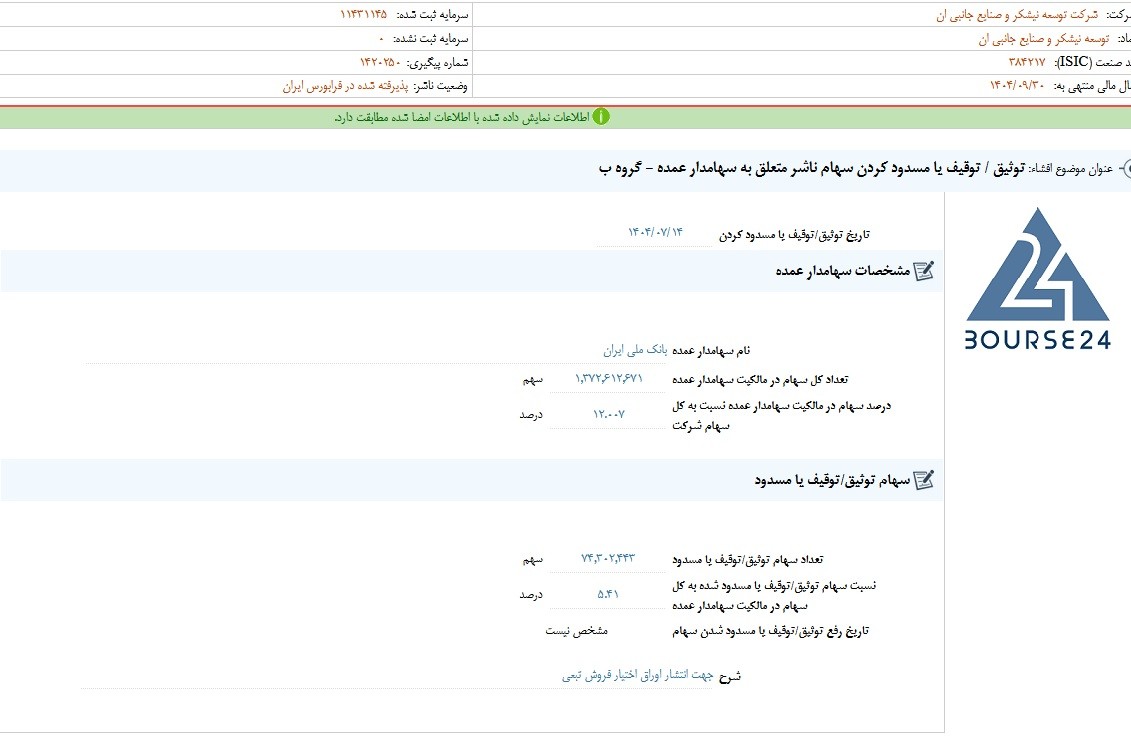Click the pledged shares ratio percentage value

click(608, 595)
